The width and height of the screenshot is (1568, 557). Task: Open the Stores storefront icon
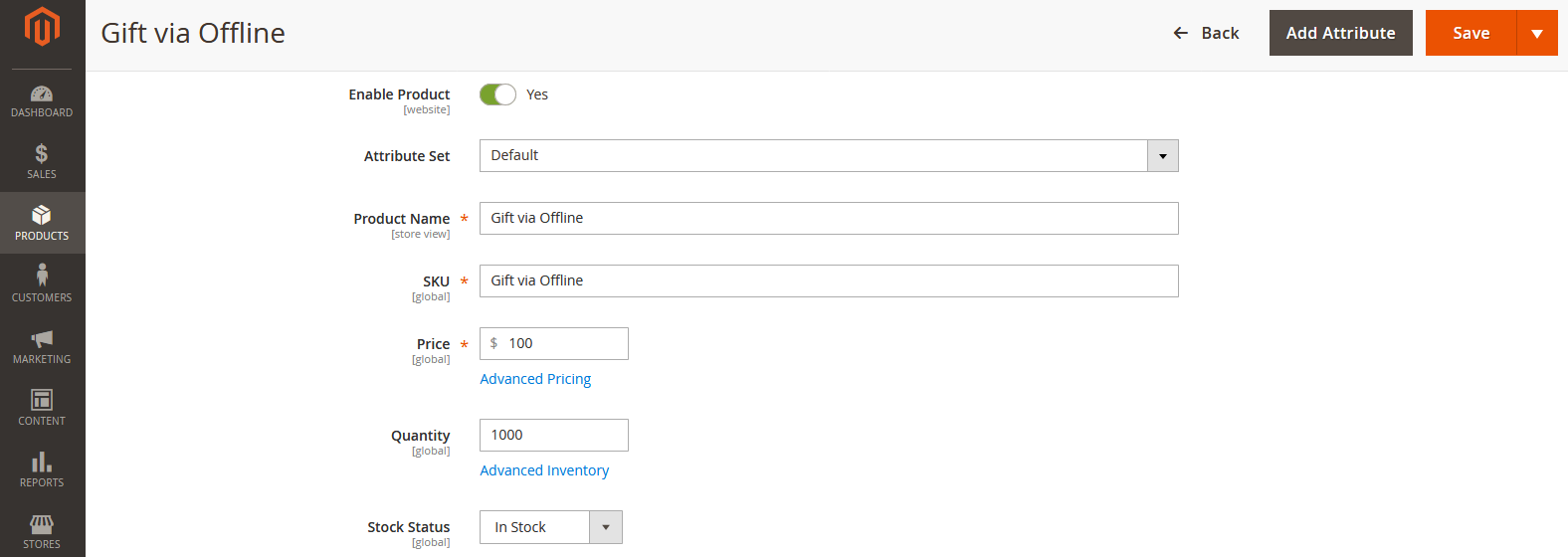pyautogui.click(x=42, y=524)
